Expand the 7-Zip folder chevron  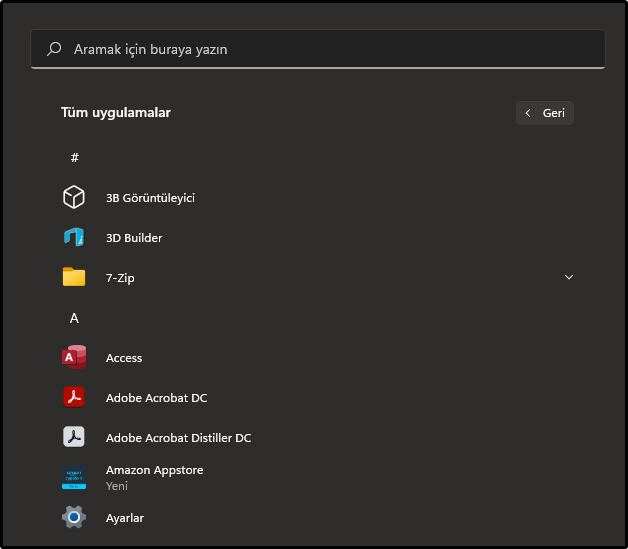click(x=569, y=277)
